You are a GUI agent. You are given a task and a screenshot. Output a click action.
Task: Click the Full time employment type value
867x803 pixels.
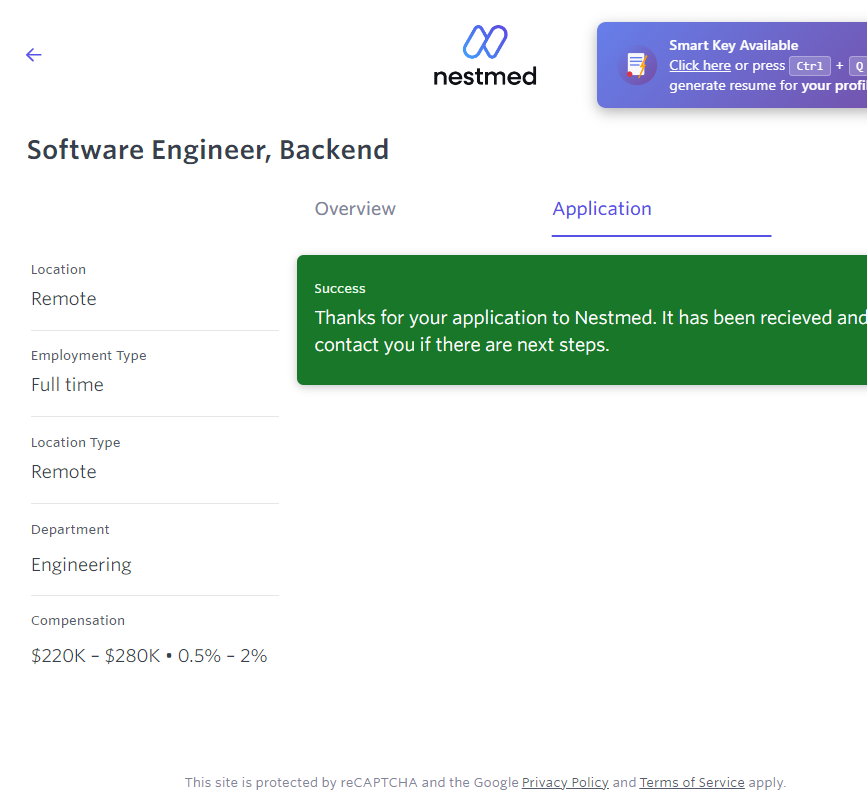(67, 385)
